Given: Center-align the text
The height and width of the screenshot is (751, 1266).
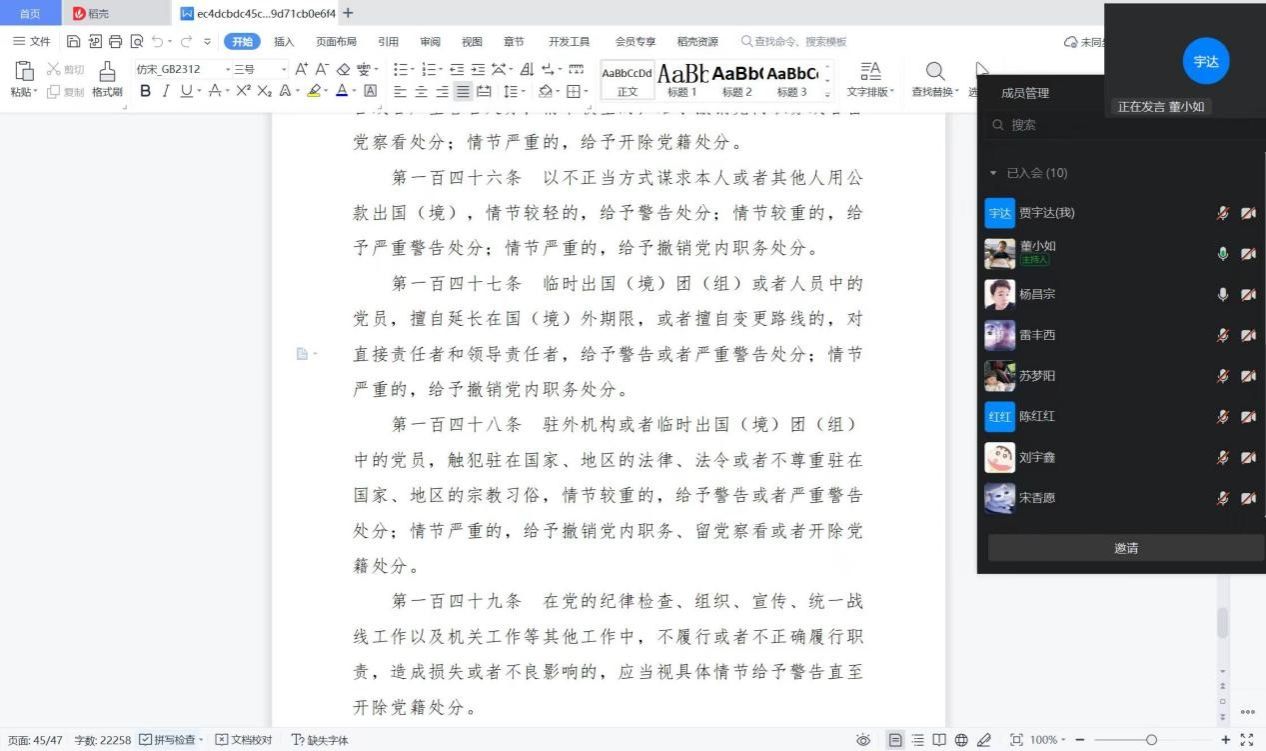Looking at the screenshot, I should 421,91.
